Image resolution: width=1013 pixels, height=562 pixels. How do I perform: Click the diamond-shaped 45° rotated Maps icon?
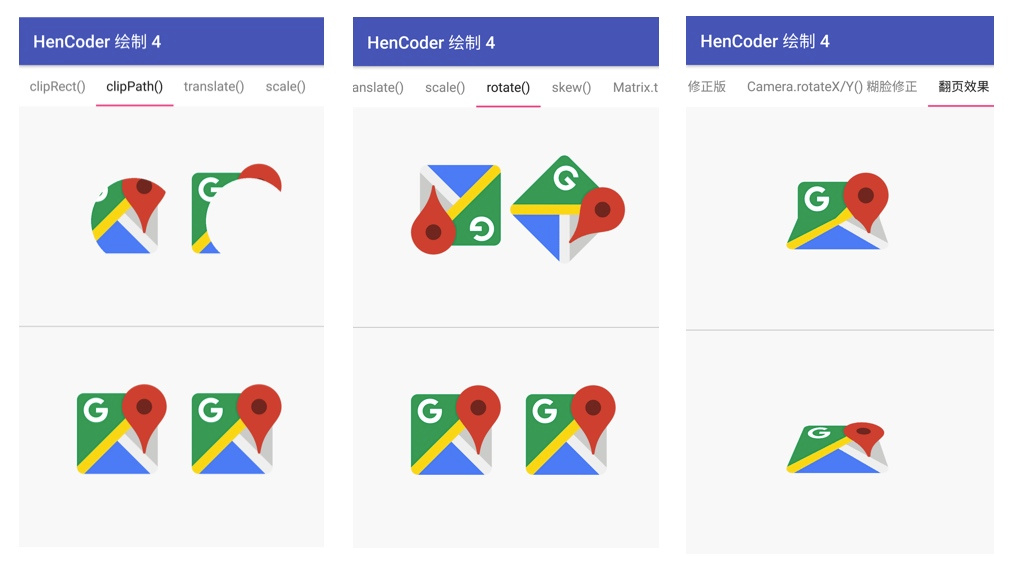coord(568,208)
